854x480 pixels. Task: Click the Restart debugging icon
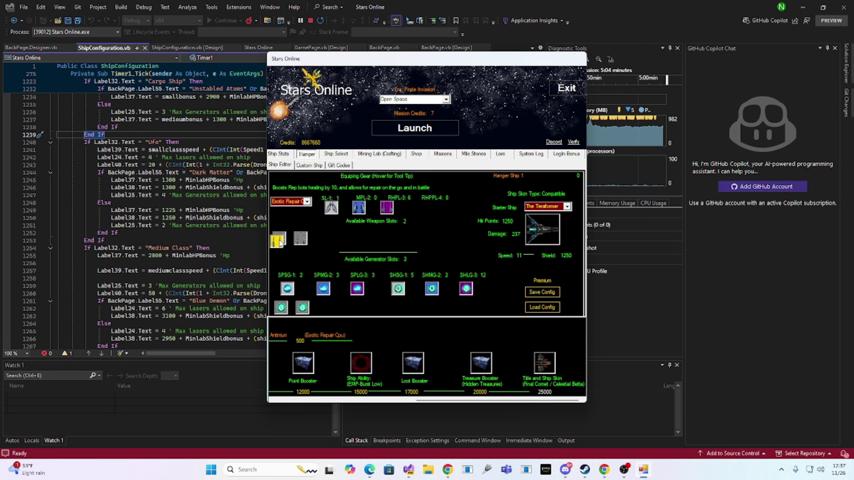click(321, 21)
